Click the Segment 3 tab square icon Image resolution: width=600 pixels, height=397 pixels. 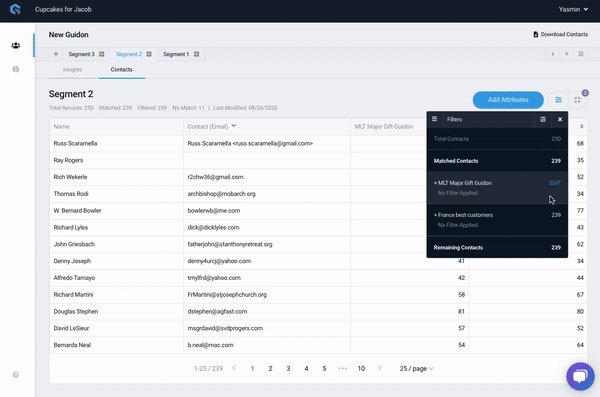[x=102, y=54]
